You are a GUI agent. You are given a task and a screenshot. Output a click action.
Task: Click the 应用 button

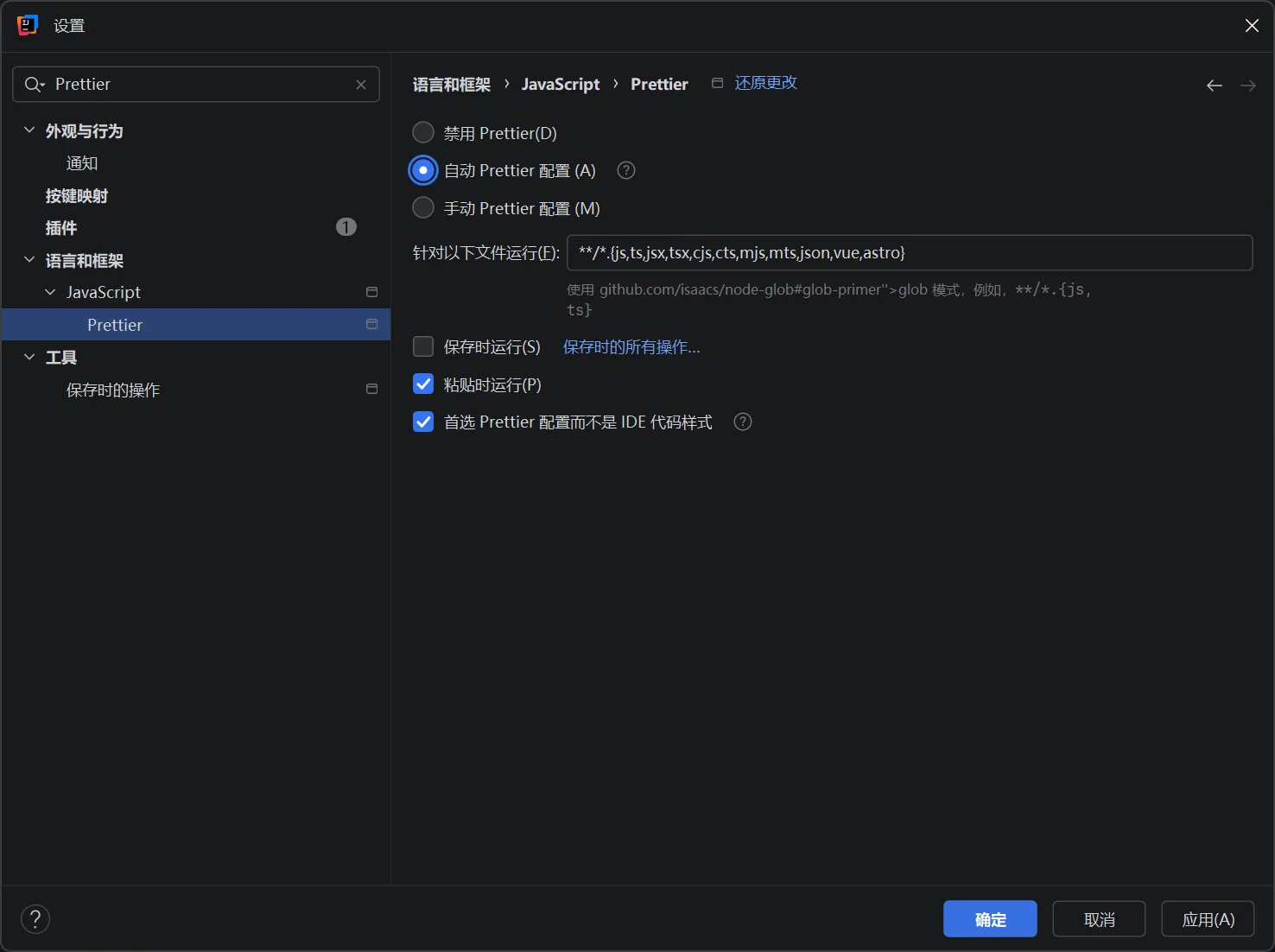pos(1208,919)
